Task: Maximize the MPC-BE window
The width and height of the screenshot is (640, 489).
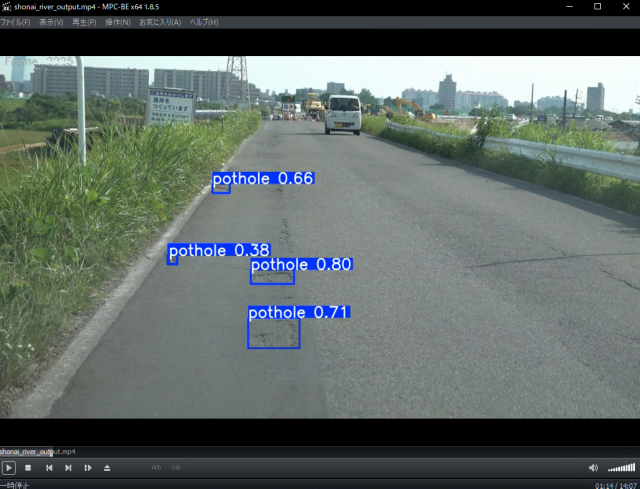Action: [597, 7]
